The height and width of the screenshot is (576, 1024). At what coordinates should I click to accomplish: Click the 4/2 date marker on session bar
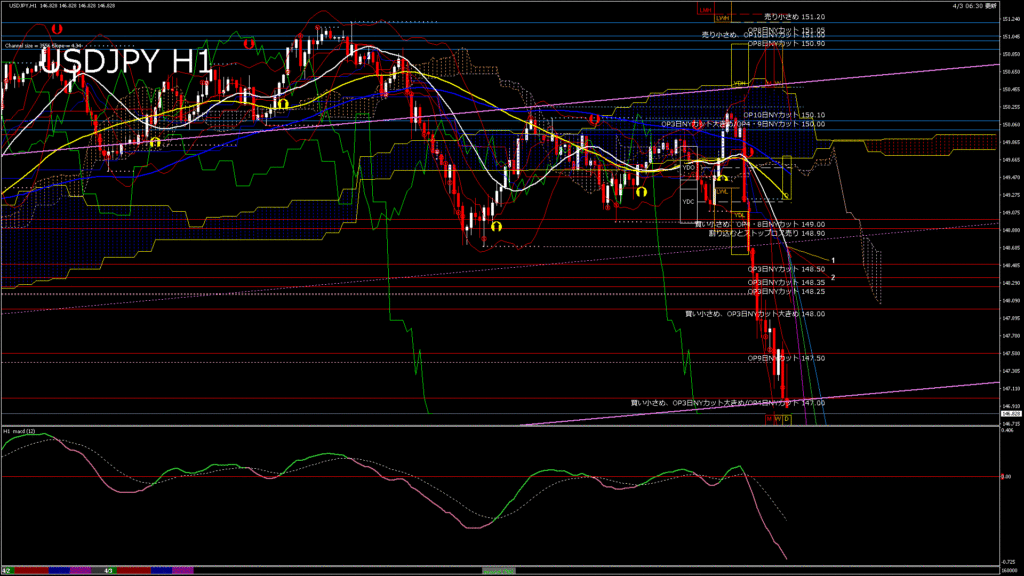(7, 571)
